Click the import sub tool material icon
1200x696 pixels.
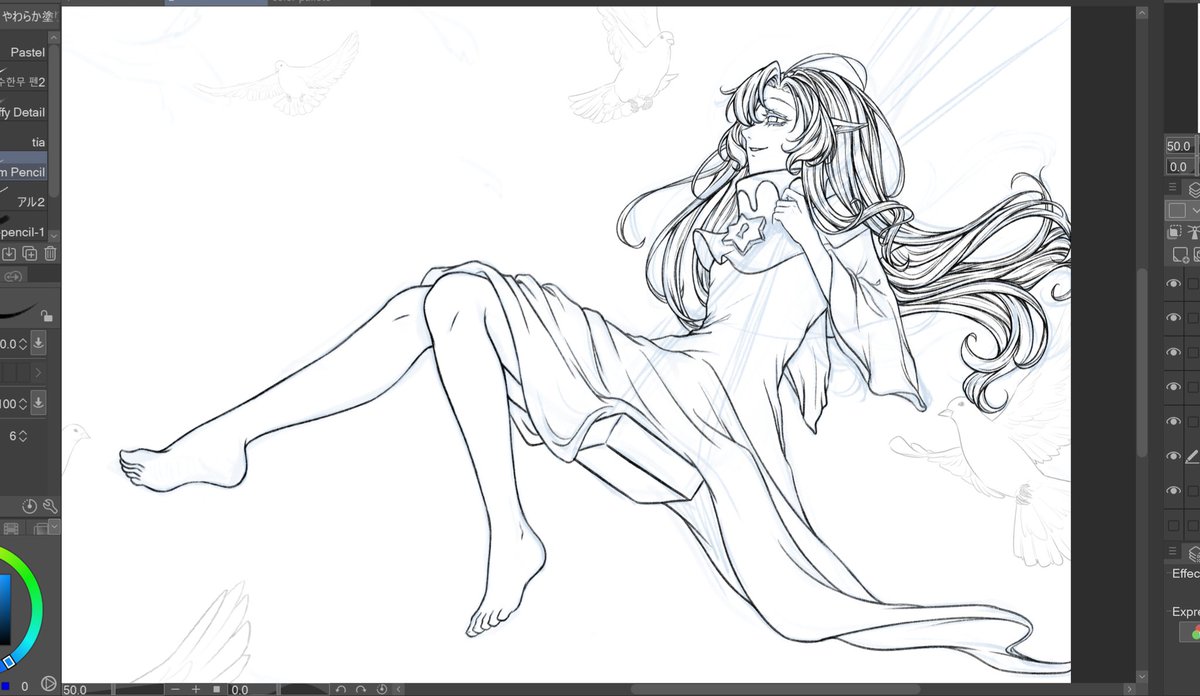(x=9, y=254)
